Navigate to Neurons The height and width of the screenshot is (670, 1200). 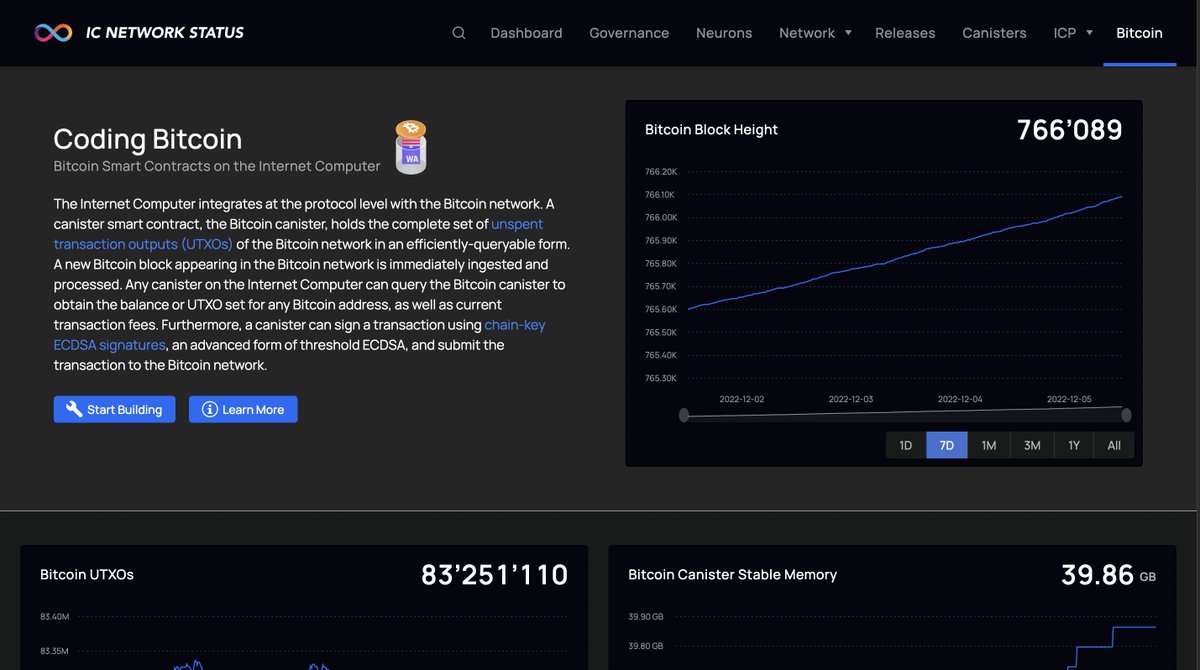click(724, 33)
